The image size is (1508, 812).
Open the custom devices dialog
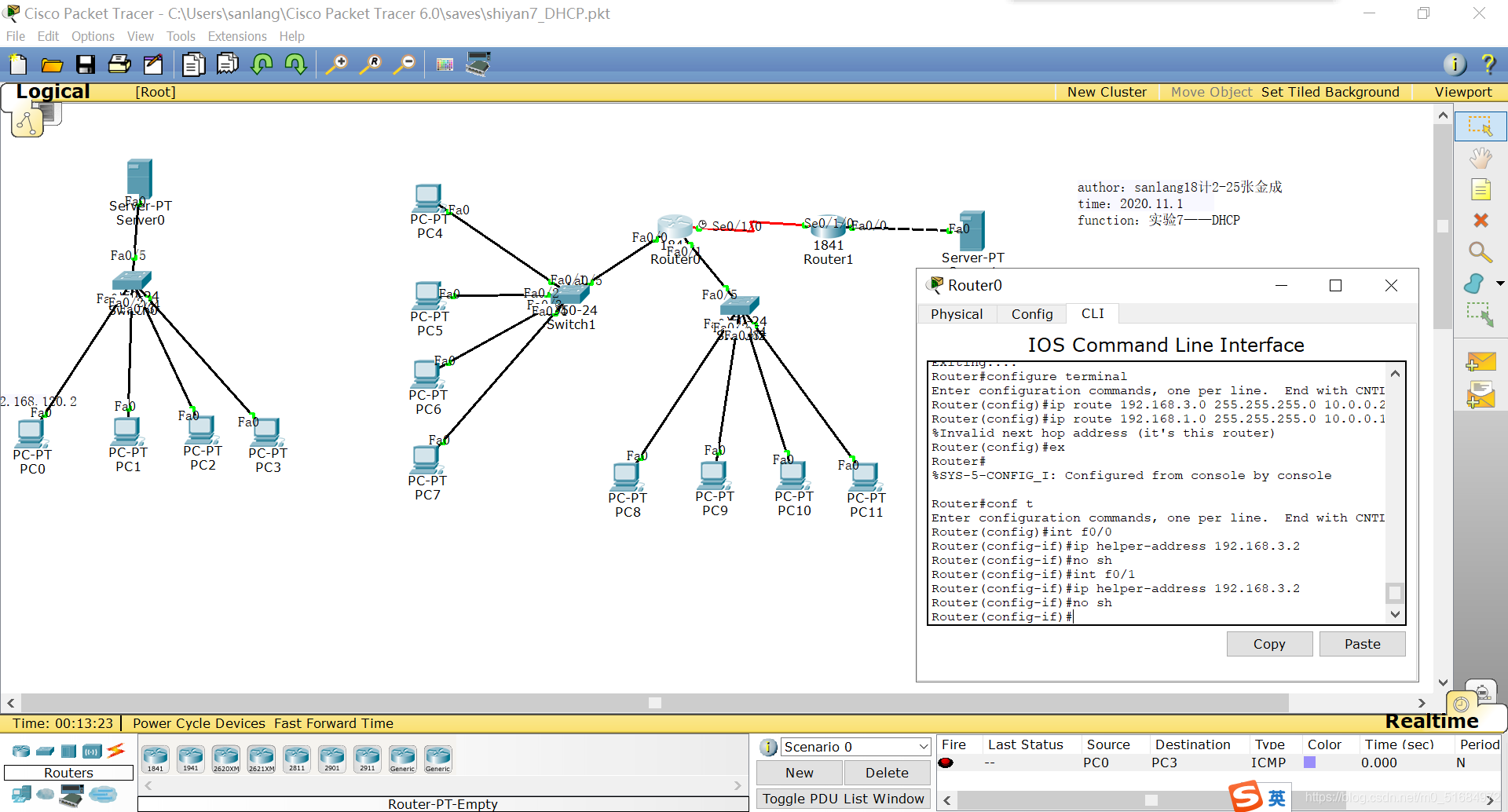(x=478, y=64)
